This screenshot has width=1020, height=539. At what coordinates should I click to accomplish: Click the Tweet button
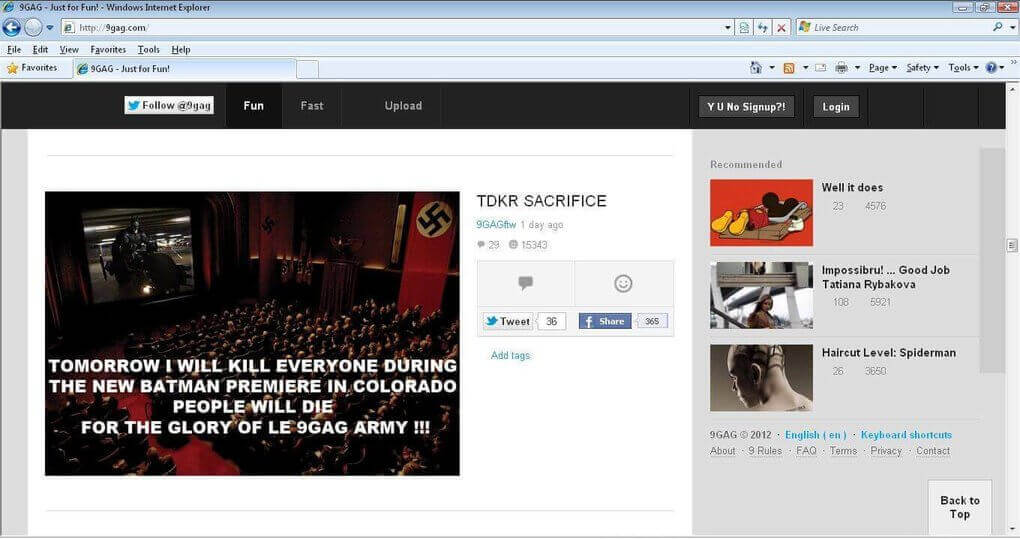[x=508, y=321]
